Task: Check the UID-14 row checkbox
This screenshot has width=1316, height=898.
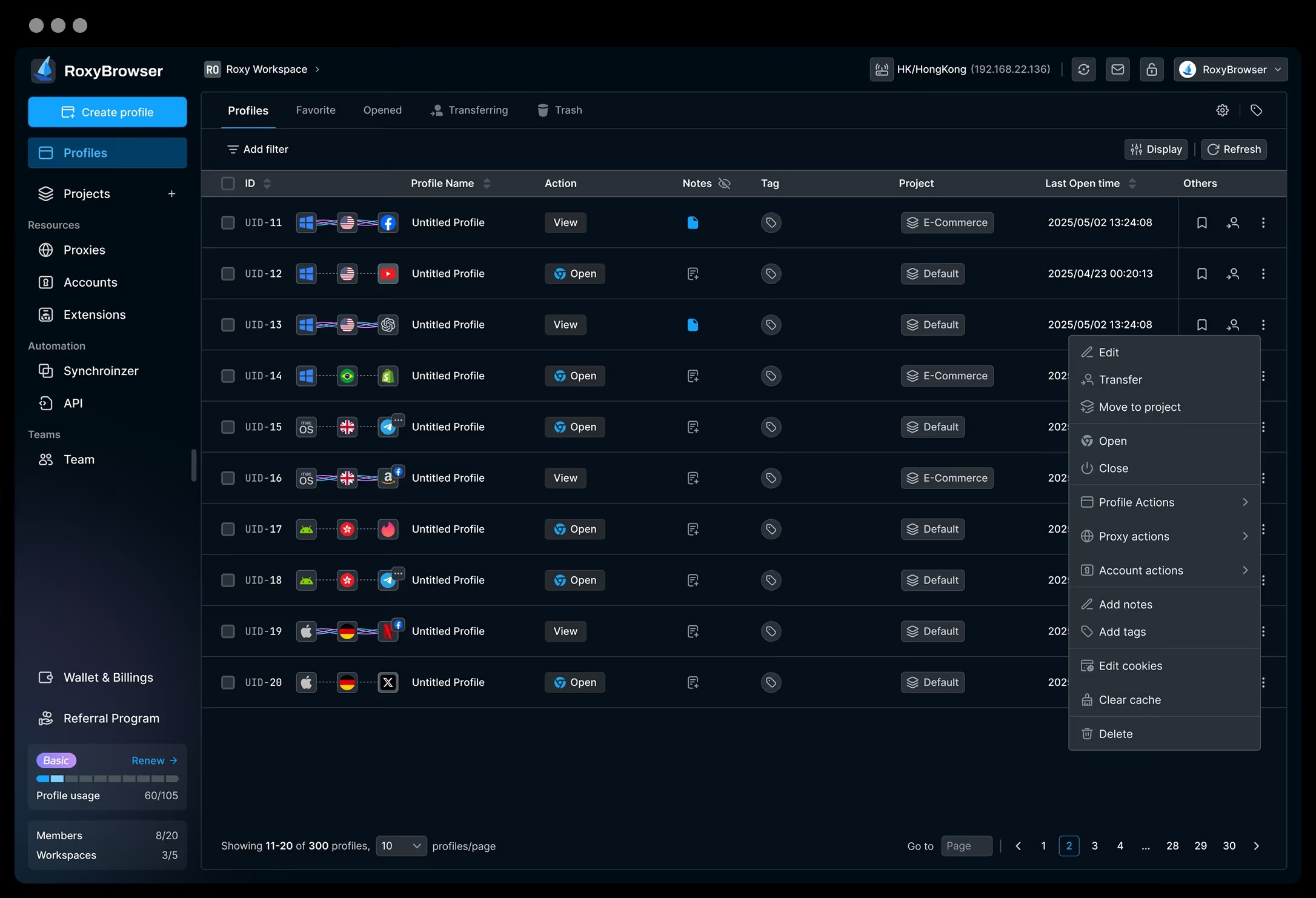Action: pos(228,376)
